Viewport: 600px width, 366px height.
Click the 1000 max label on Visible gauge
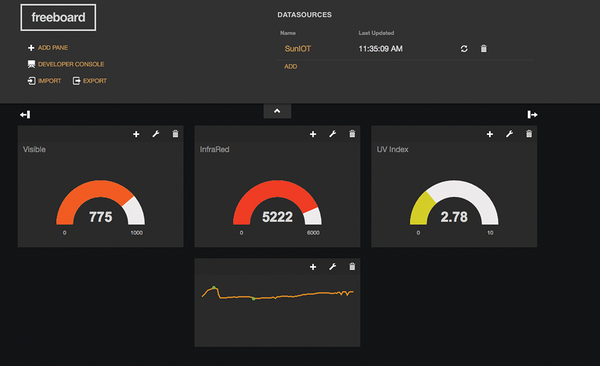point(137,233)
